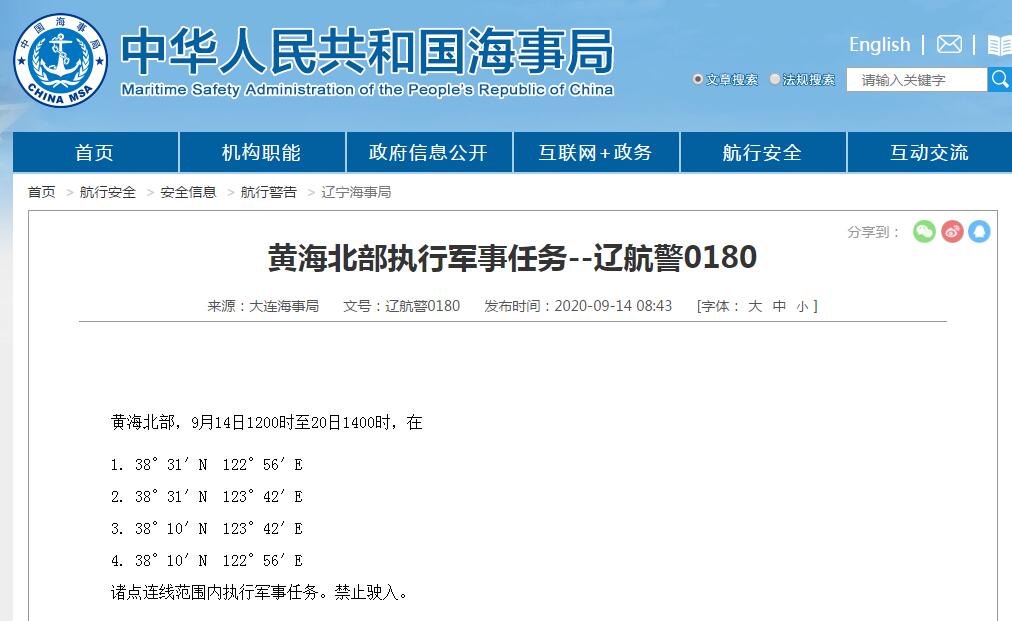Set font size to 大
1012x621 pixels.
pos(754,306)
